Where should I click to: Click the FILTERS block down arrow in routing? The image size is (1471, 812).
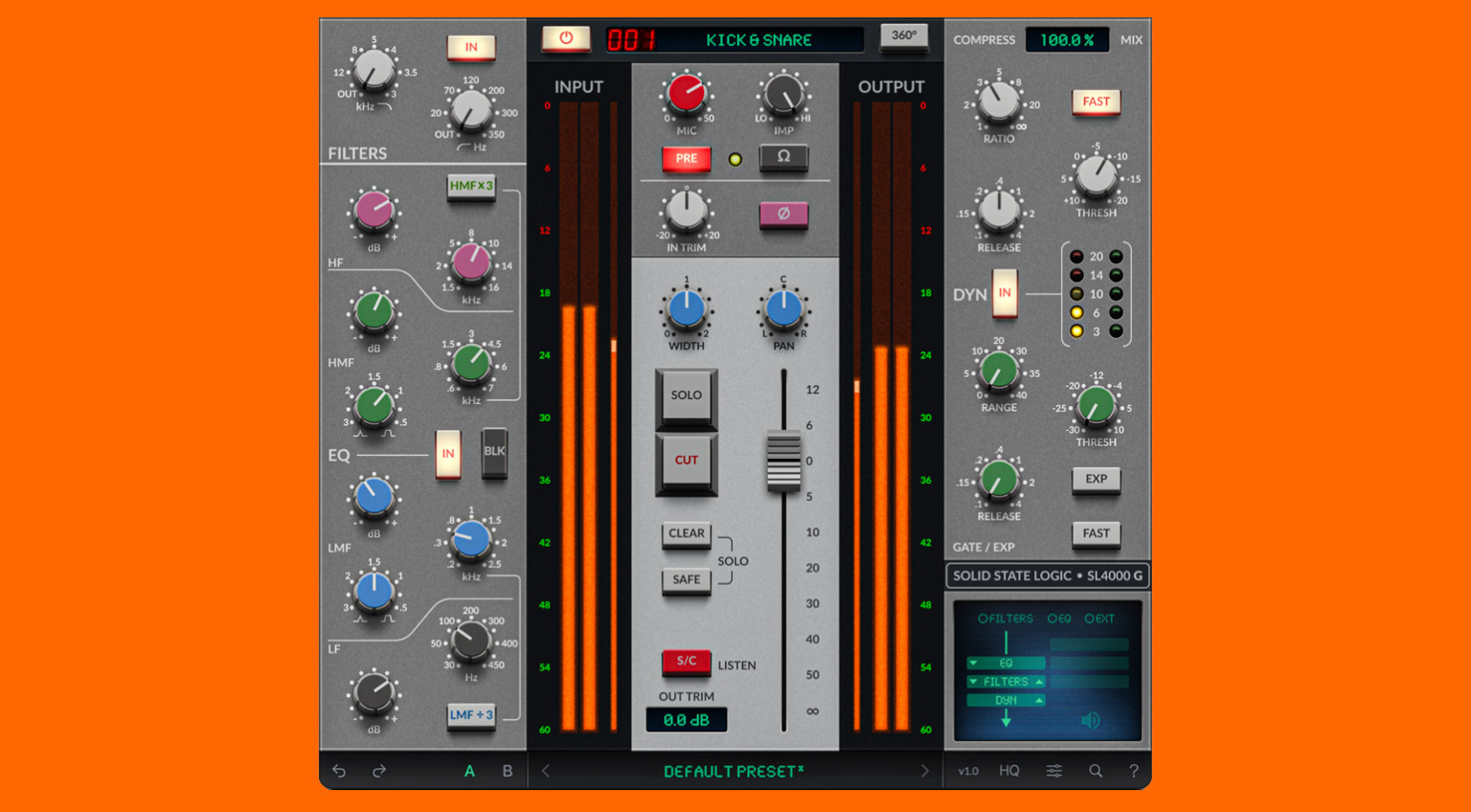pyautogui.click(x=974, y=682)
